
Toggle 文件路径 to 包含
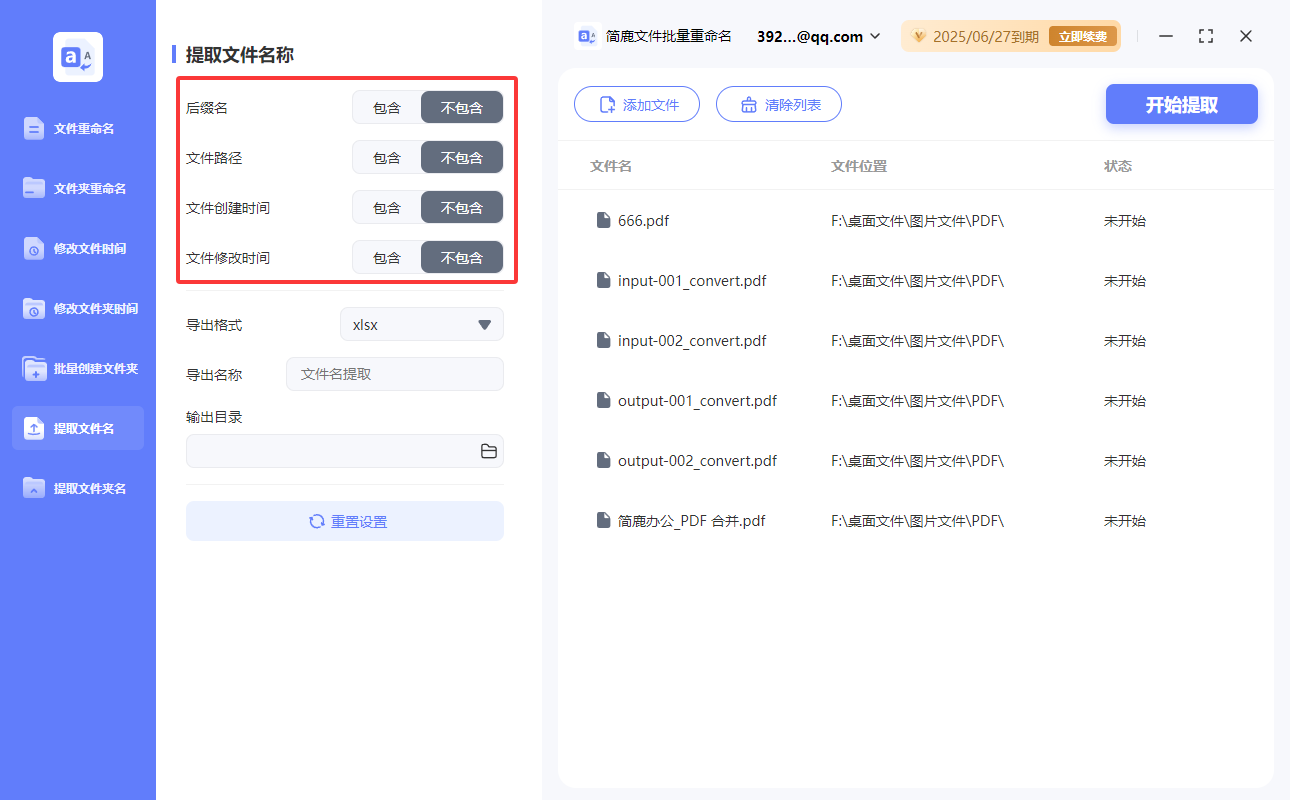point(386,157)
